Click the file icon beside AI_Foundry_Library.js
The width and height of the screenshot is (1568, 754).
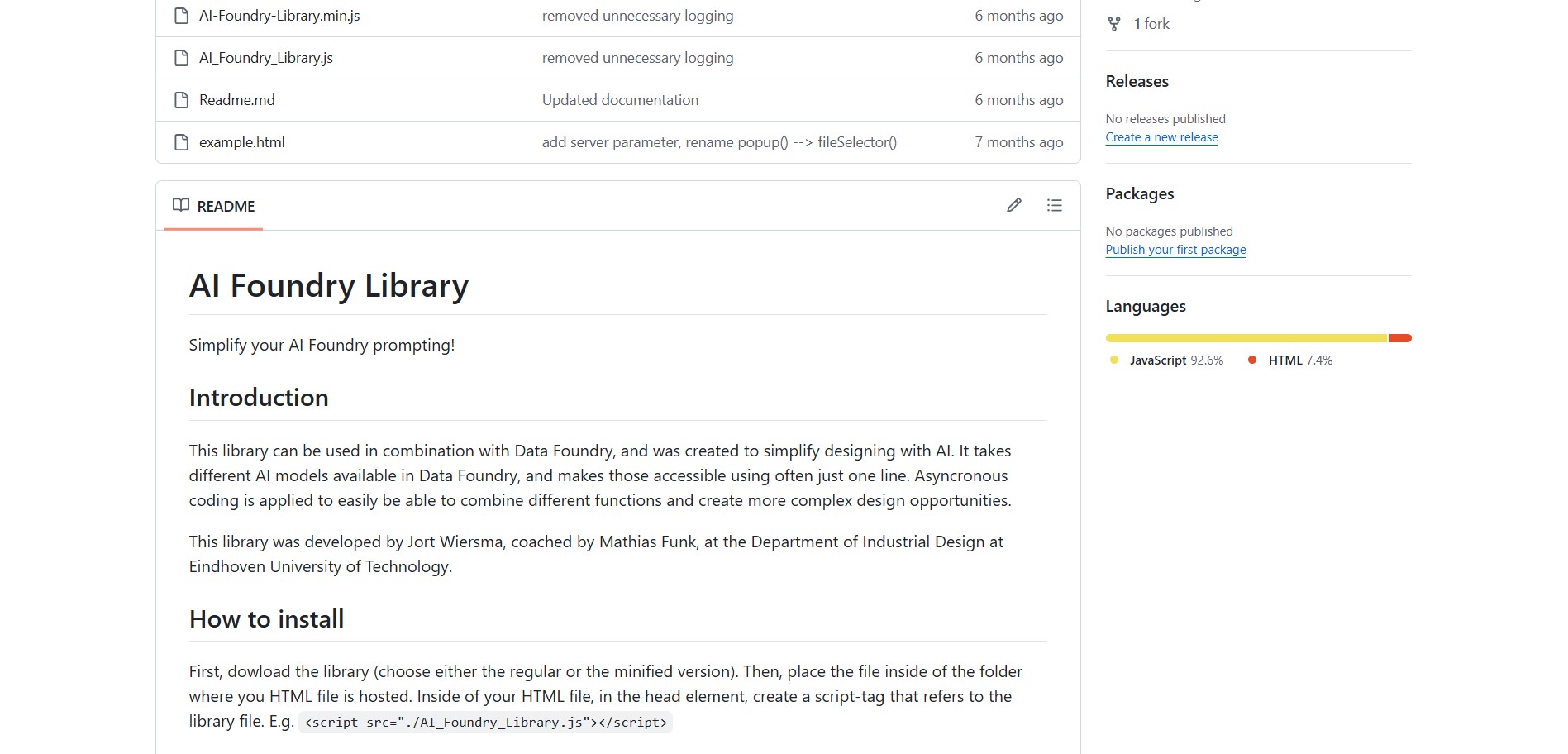coord(181,58)
